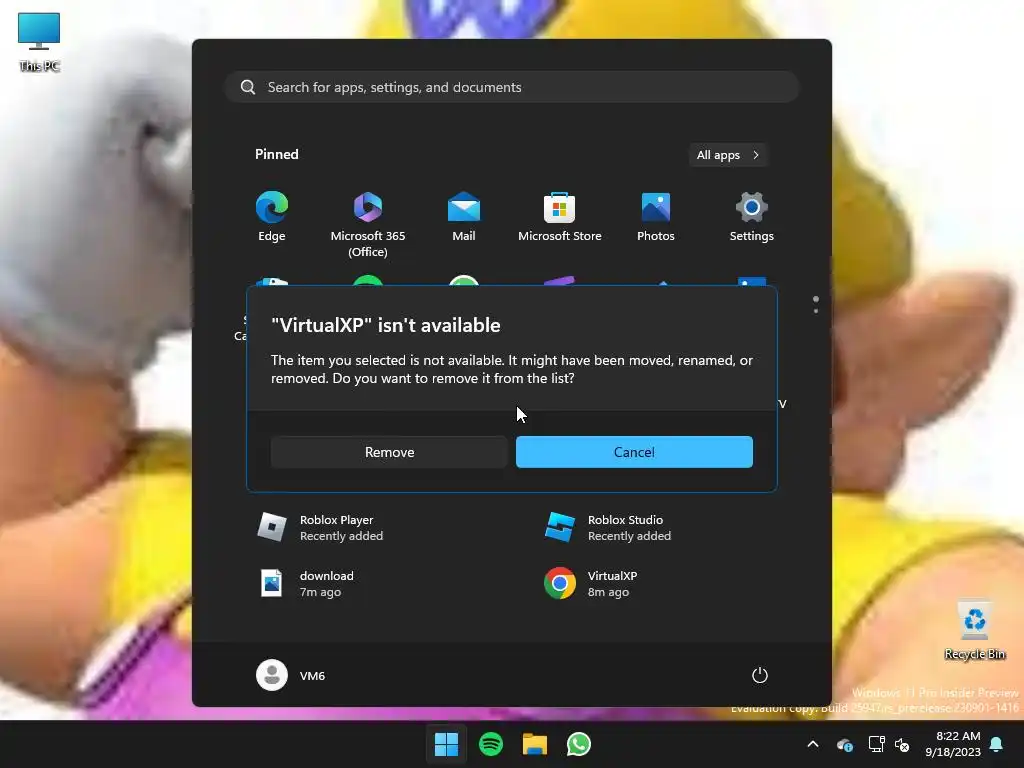1024x768 pixels.
Task: Open the clock showing 8:22 AM
Action: (x=952, y=744)
